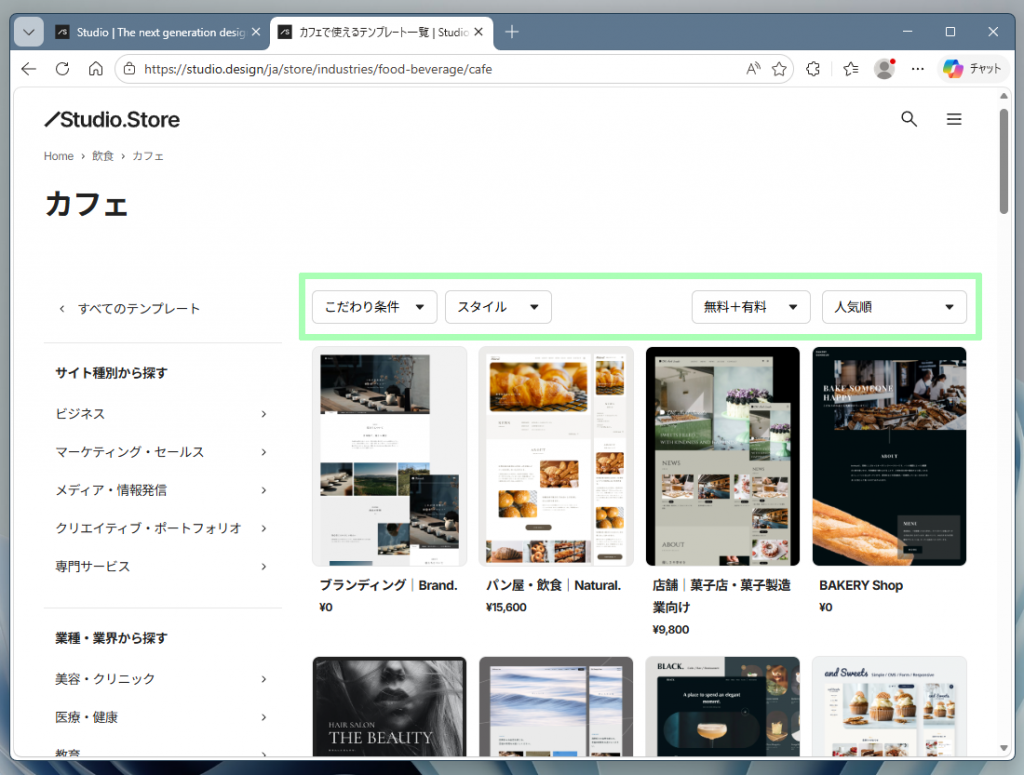Image resolution: width=1024 pixels, height=775 pixels.
Task: Close the カフェ templates tab
Action: pyautogui.click(x=478, y=32)
